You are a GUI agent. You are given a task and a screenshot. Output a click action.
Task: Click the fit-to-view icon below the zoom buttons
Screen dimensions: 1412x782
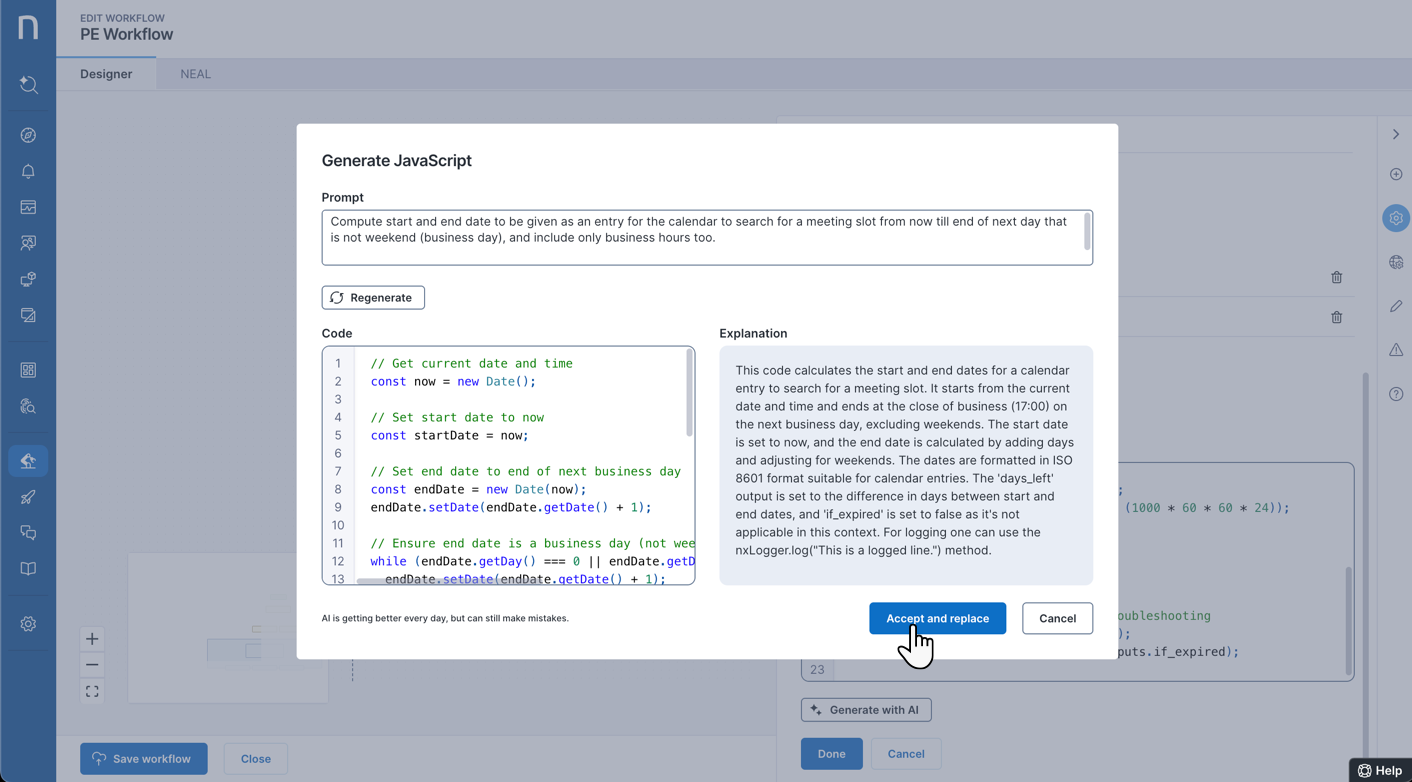tap(91, 690)
